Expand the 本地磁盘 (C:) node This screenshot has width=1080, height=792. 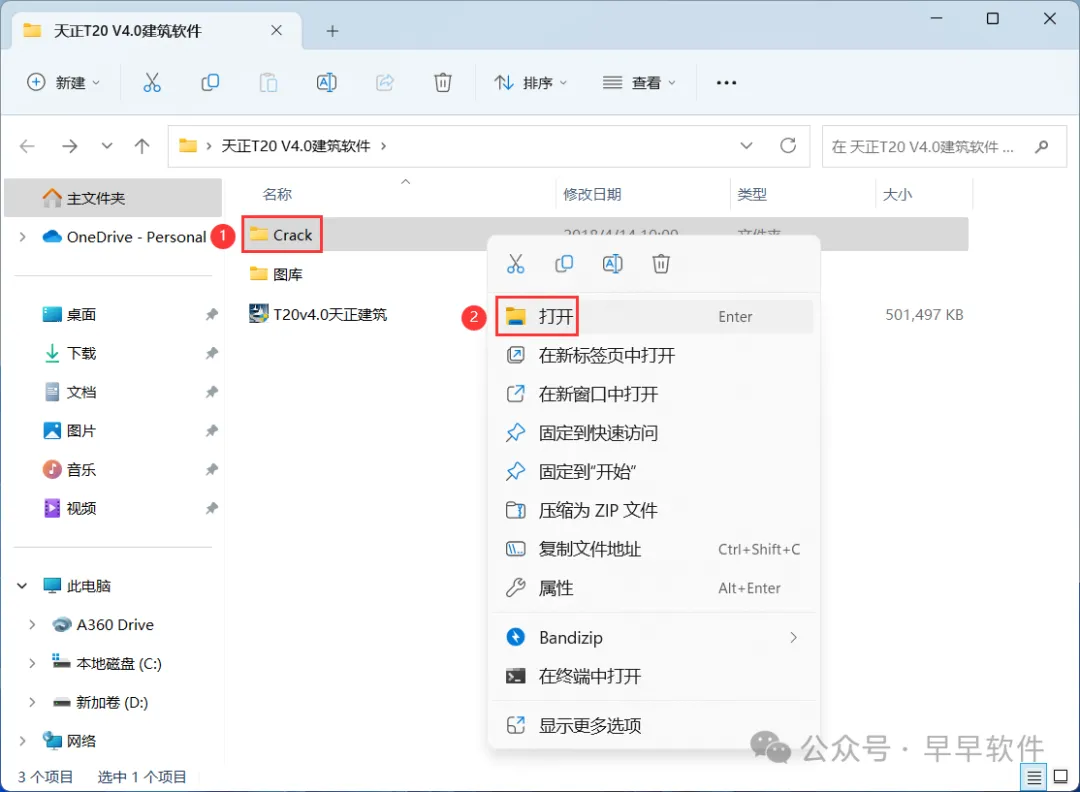click(32, 663)
